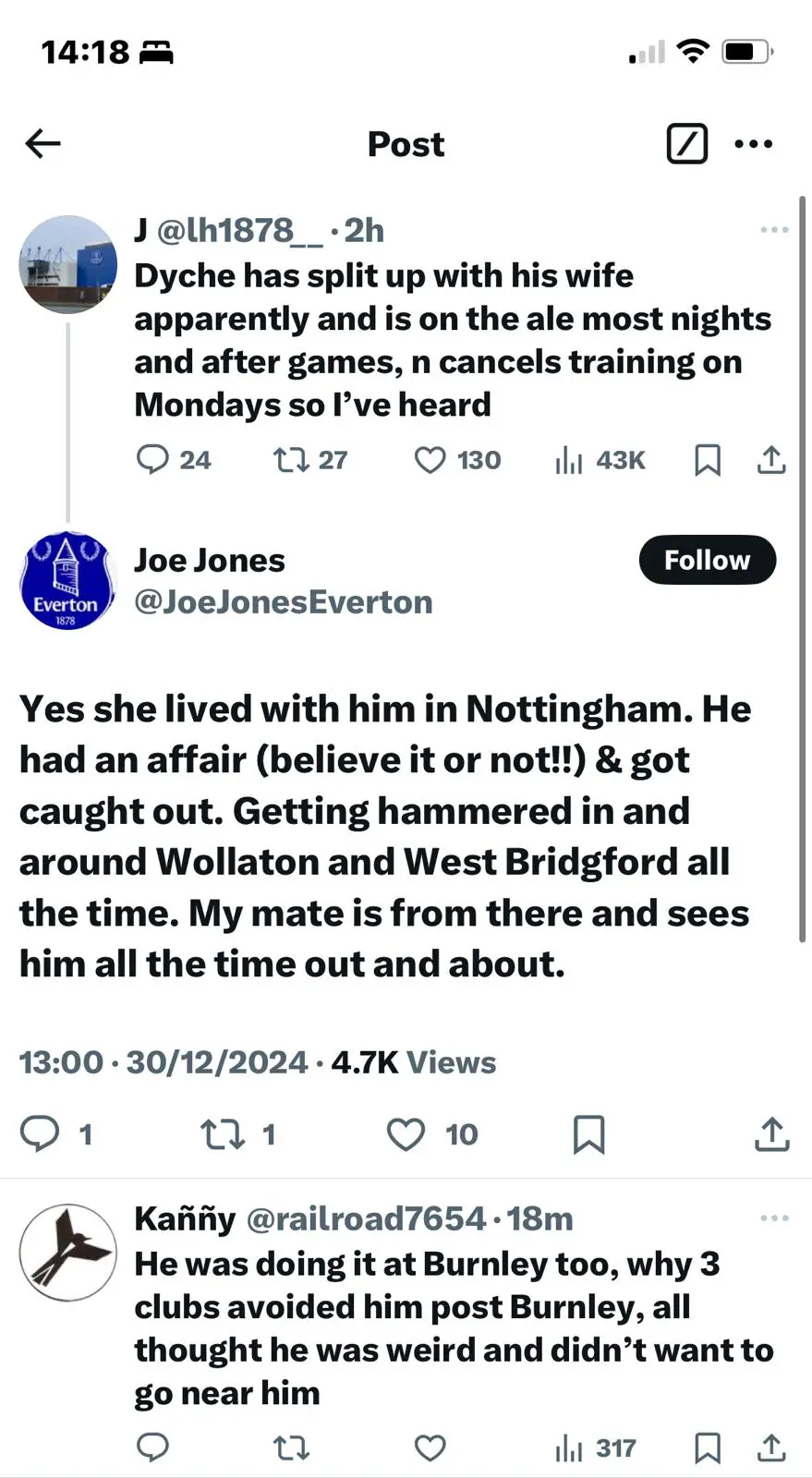Repost J's post showing 27 reposts
The image size is (812, 1478).
tap(291, 459)
